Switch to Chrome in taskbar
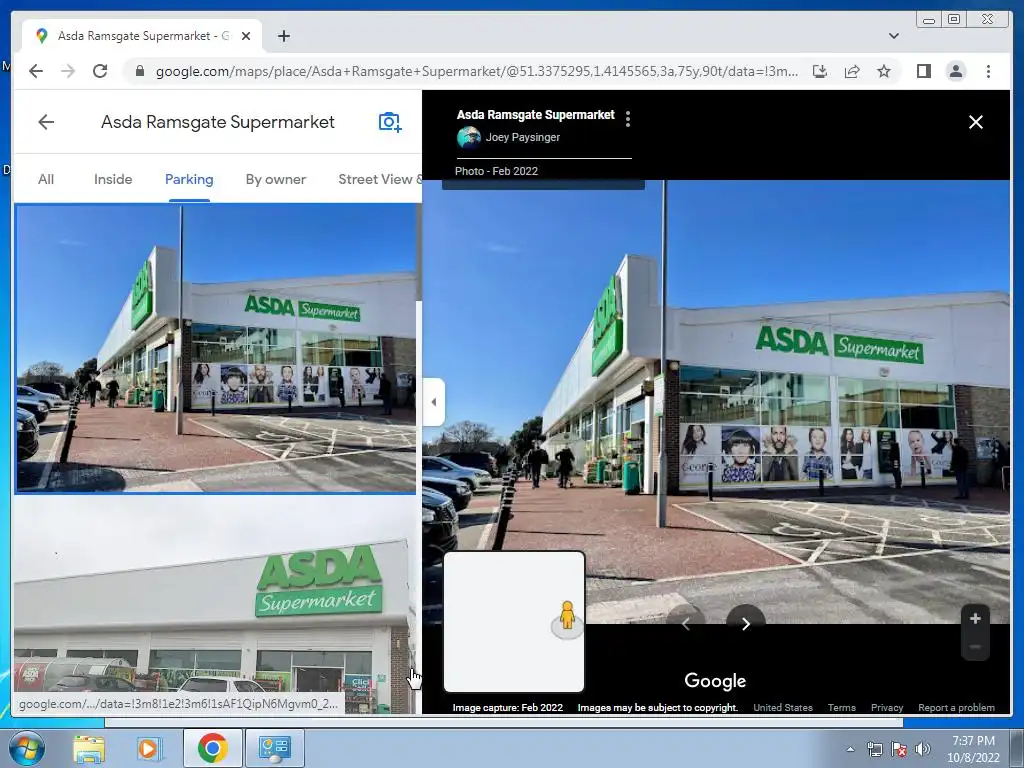The image size is (1024, 768). coord(212,748)
